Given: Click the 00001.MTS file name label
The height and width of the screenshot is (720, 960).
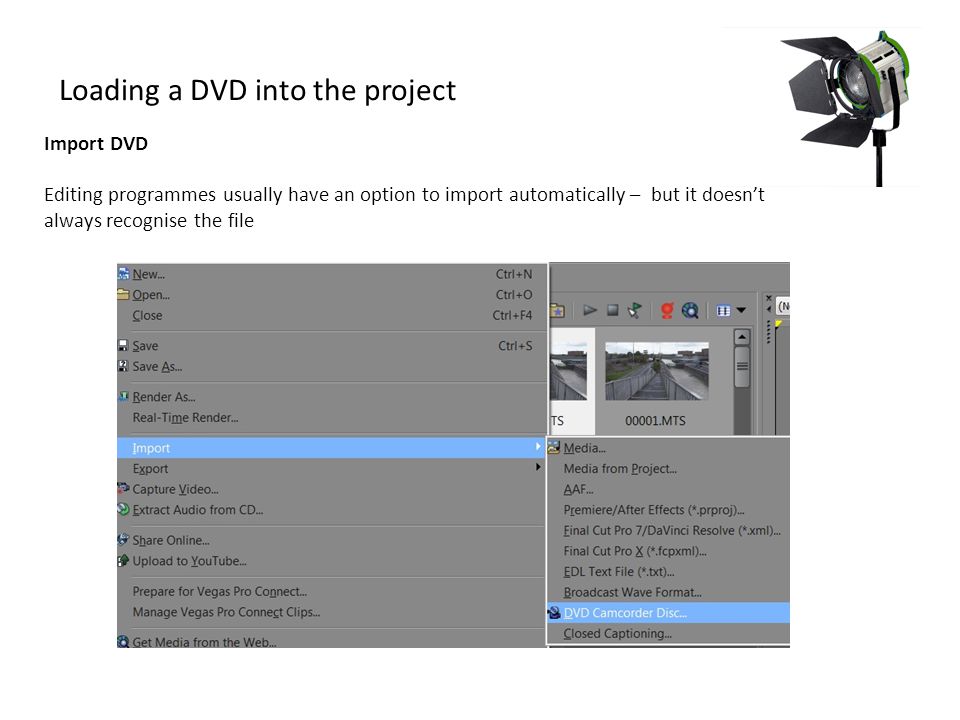Looking at the screenshot, I should 655,421.
